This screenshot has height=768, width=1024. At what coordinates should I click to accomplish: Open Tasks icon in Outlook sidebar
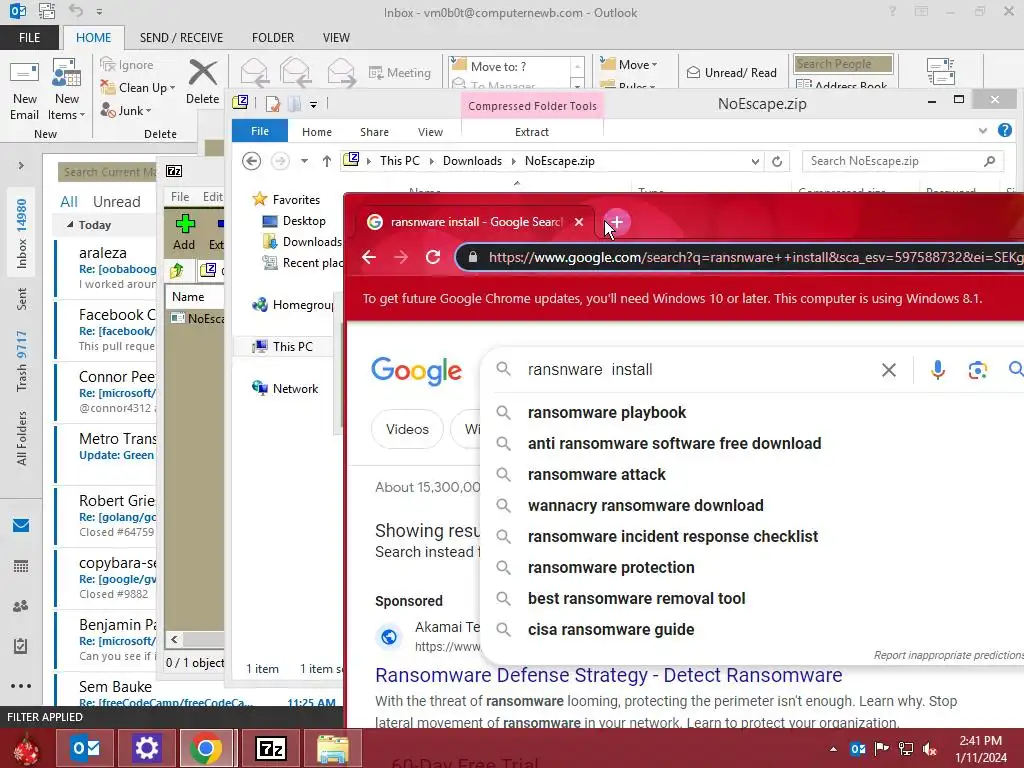[x=21, y=646]
